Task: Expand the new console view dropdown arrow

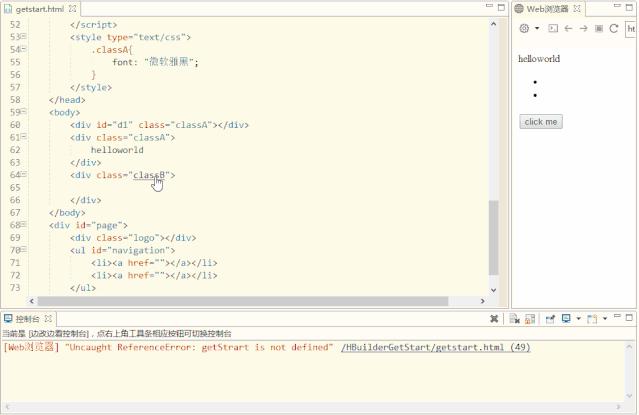Action: pos(605,318)
